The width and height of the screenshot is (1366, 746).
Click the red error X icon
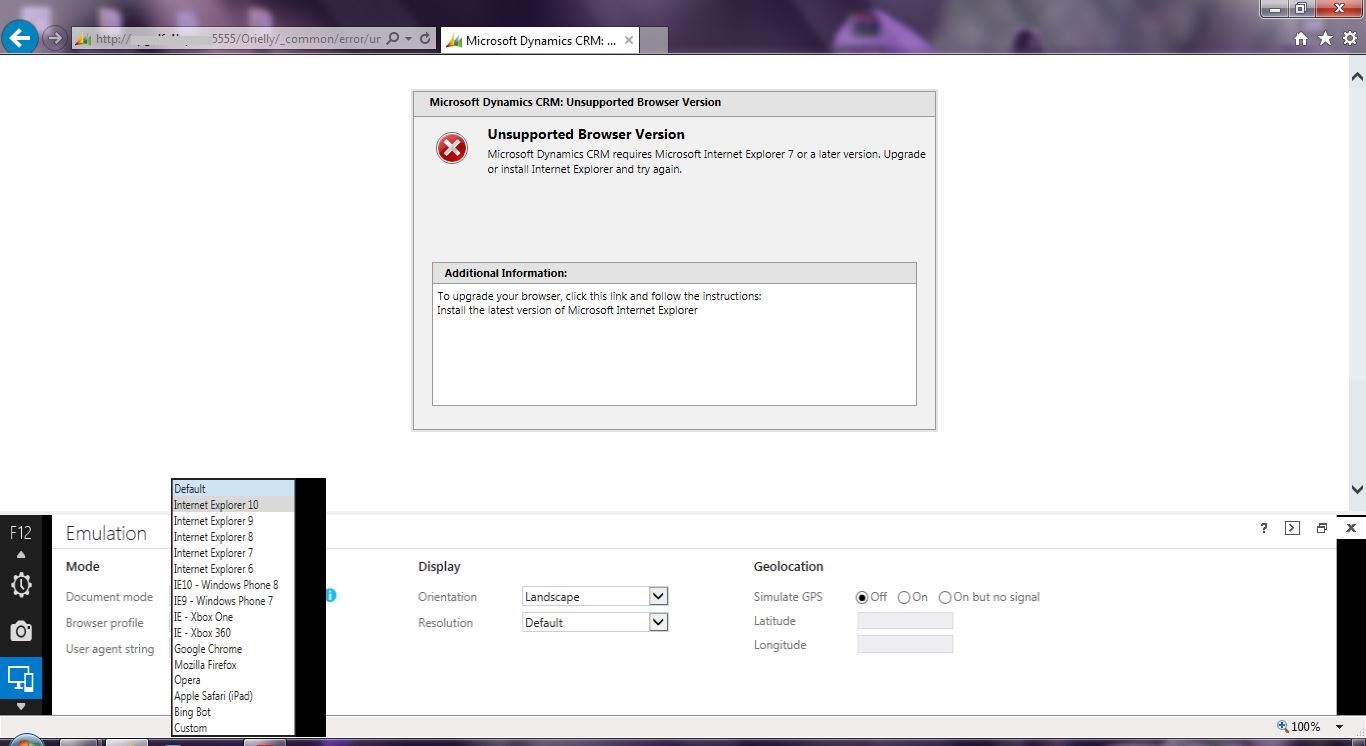coord(452,149)
